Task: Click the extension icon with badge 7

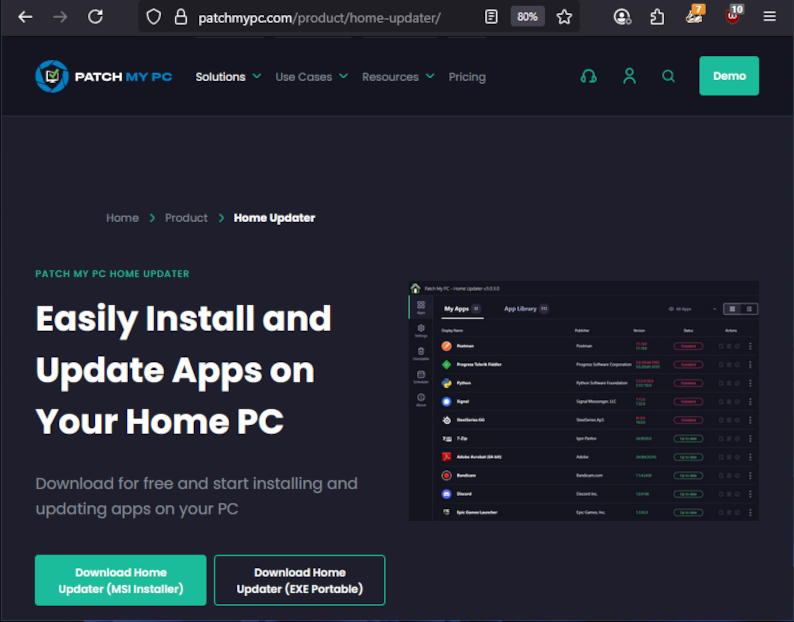Action: [x=695, y=14]
